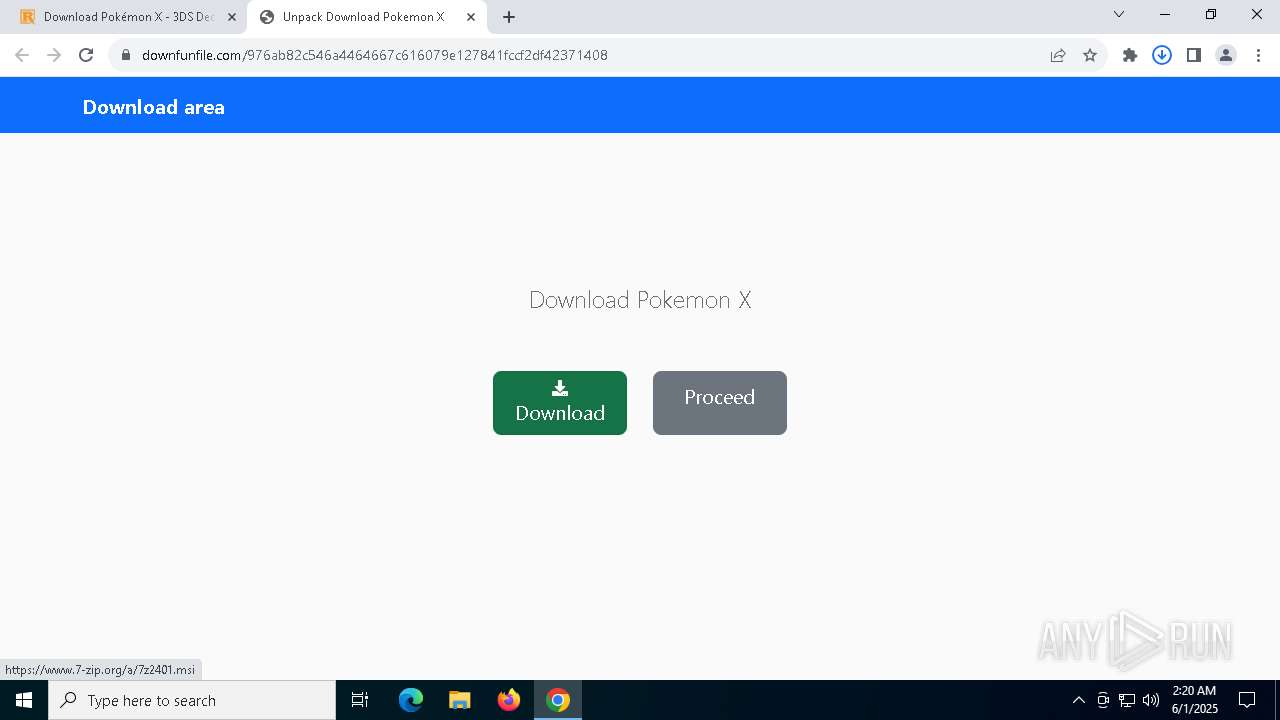
Task: Open the clock showing 2:20 AM
Action: (1194, 700)
